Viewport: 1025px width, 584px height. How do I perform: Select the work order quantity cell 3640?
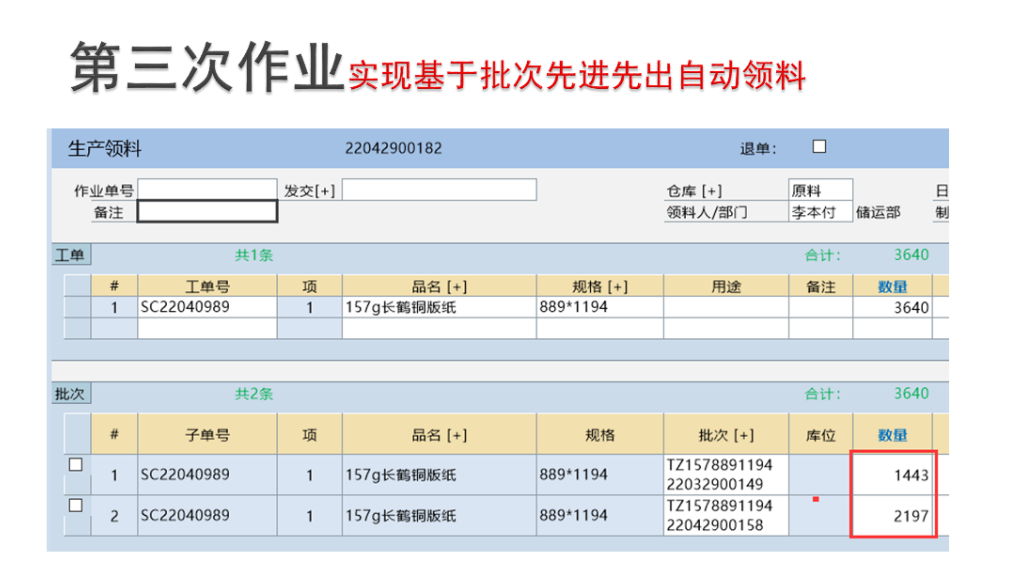pyautogui.click(x=892, y=308)
